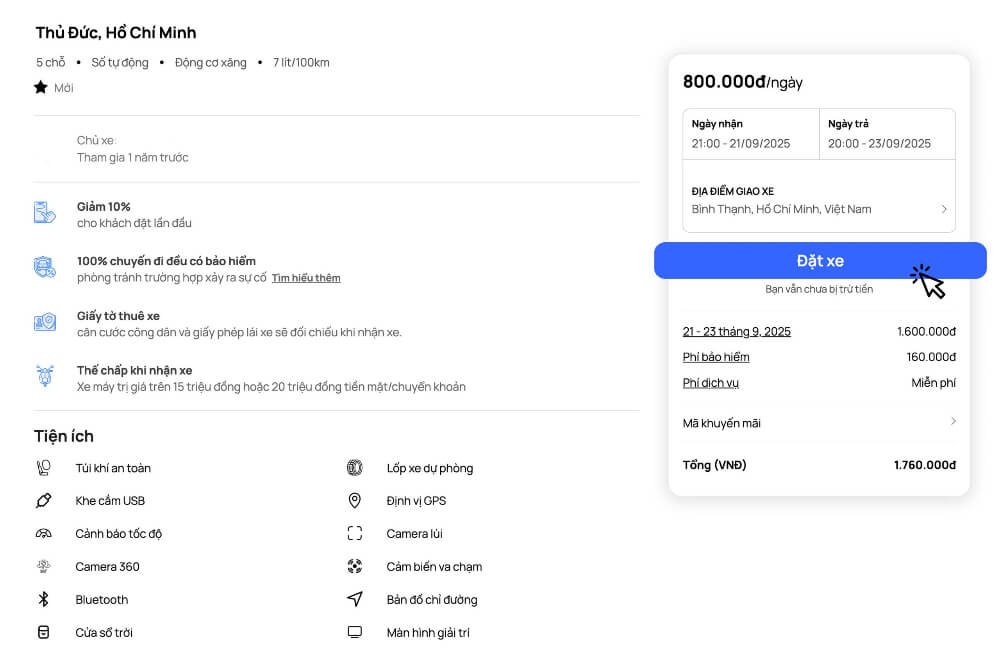Click the Camera lùi icon
The width and height of the screenshot is (1000, 666).
(354, 534)
